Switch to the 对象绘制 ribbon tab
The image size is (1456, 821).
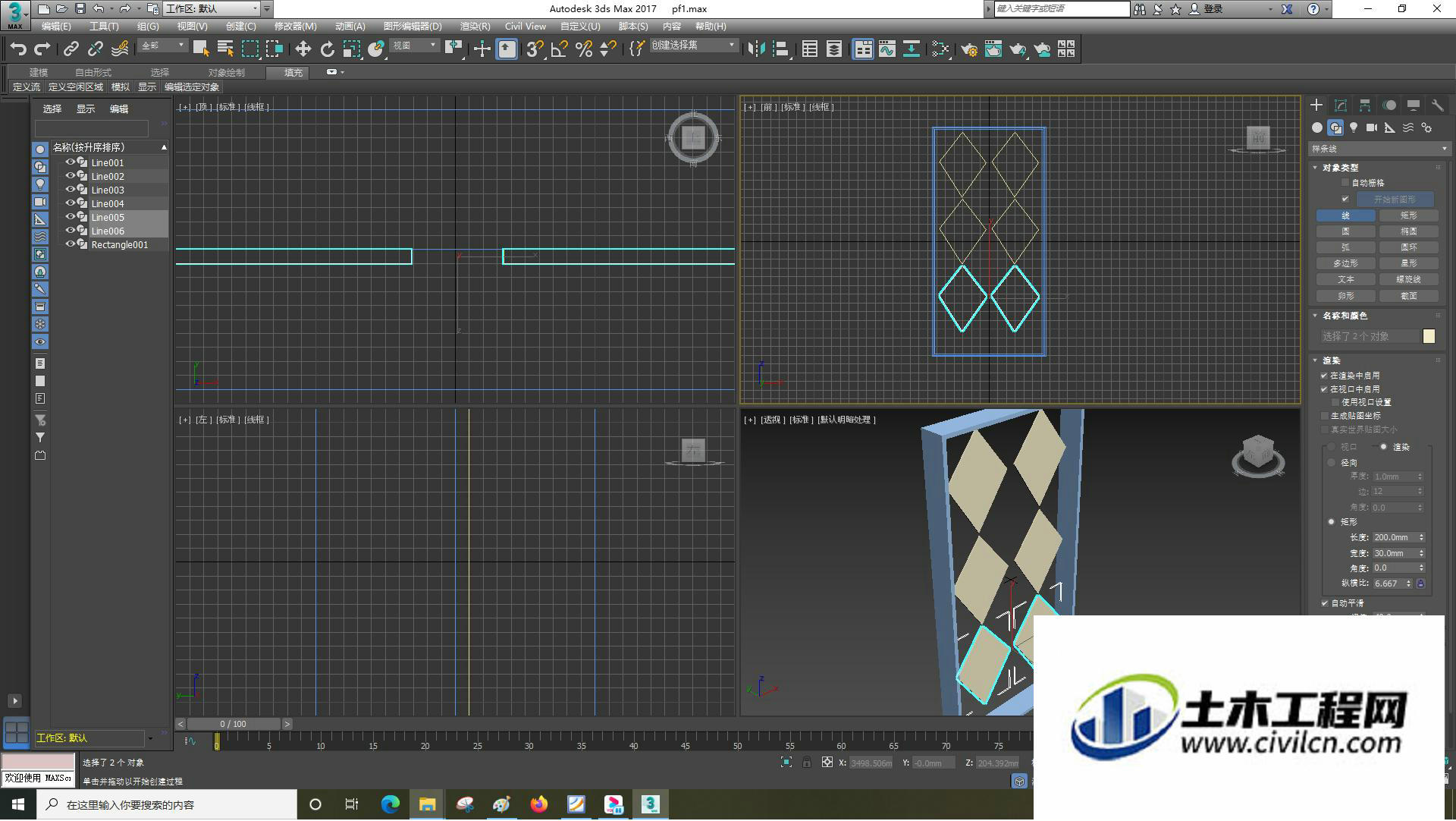tap(227, 73)
